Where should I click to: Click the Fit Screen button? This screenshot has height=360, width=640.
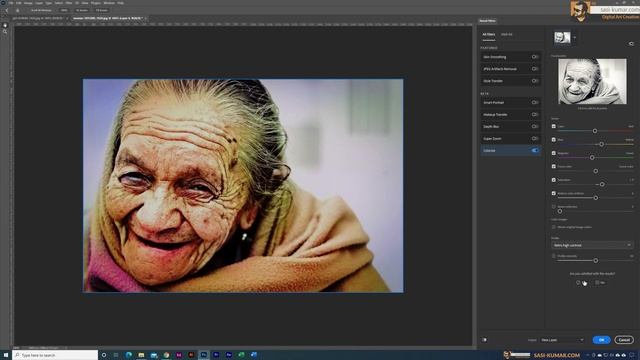pyautogui.click(x=82, y=10)
